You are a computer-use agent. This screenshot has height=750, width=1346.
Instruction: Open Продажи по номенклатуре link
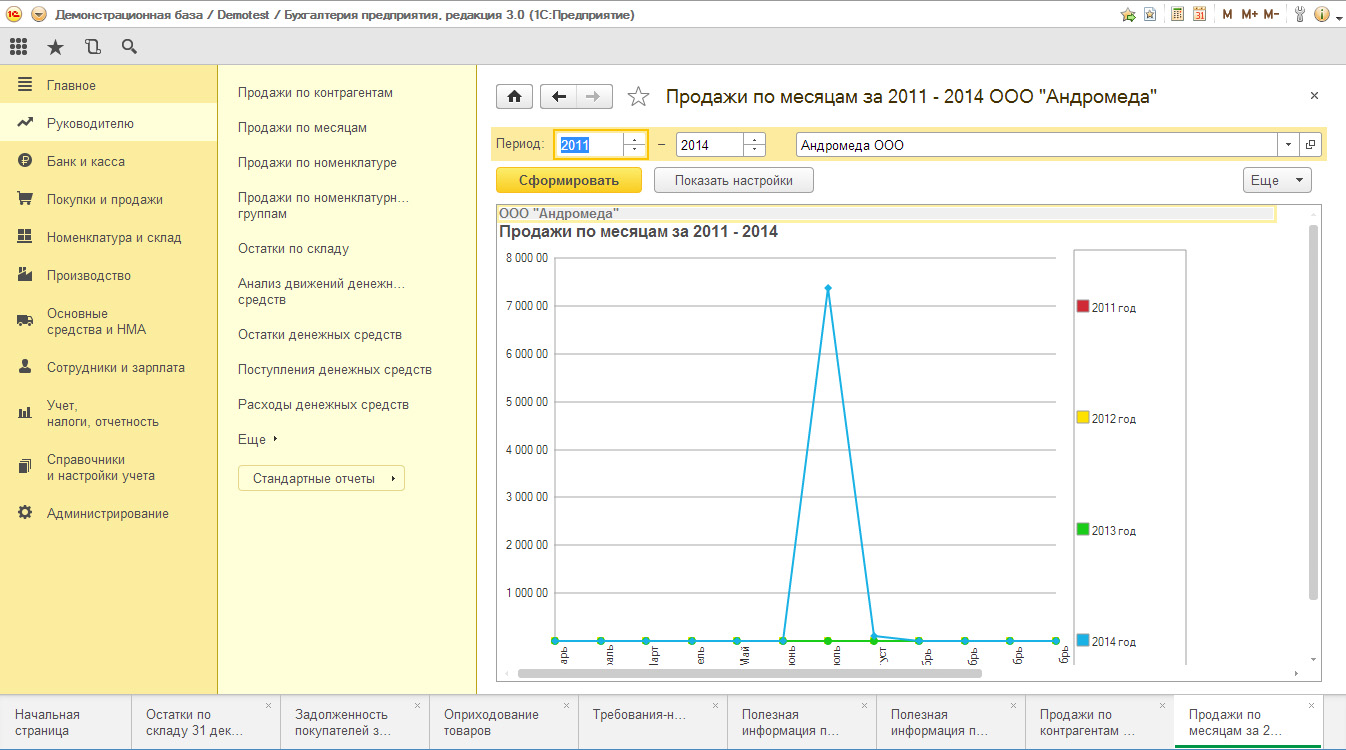pyautogui.click(x=317, y=163)
